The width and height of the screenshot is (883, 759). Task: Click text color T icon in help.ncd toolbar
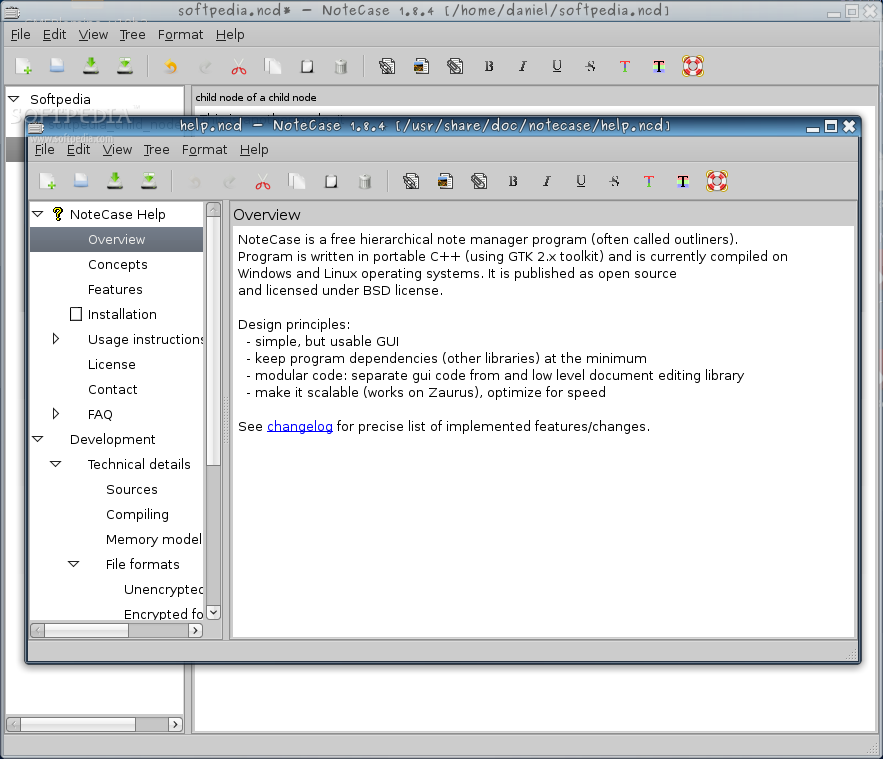pos(649,181)
